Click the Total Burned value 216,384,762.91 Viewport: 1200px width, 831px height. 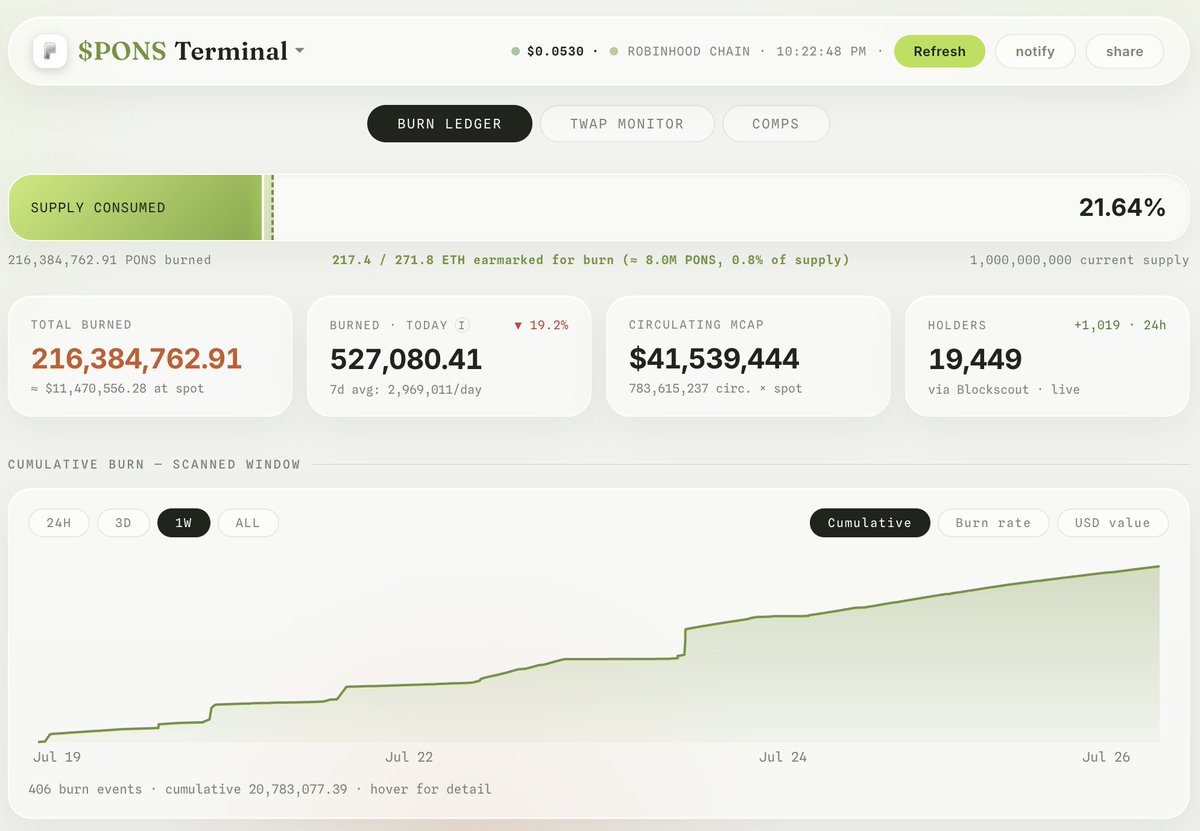click(x=136, y=359)
